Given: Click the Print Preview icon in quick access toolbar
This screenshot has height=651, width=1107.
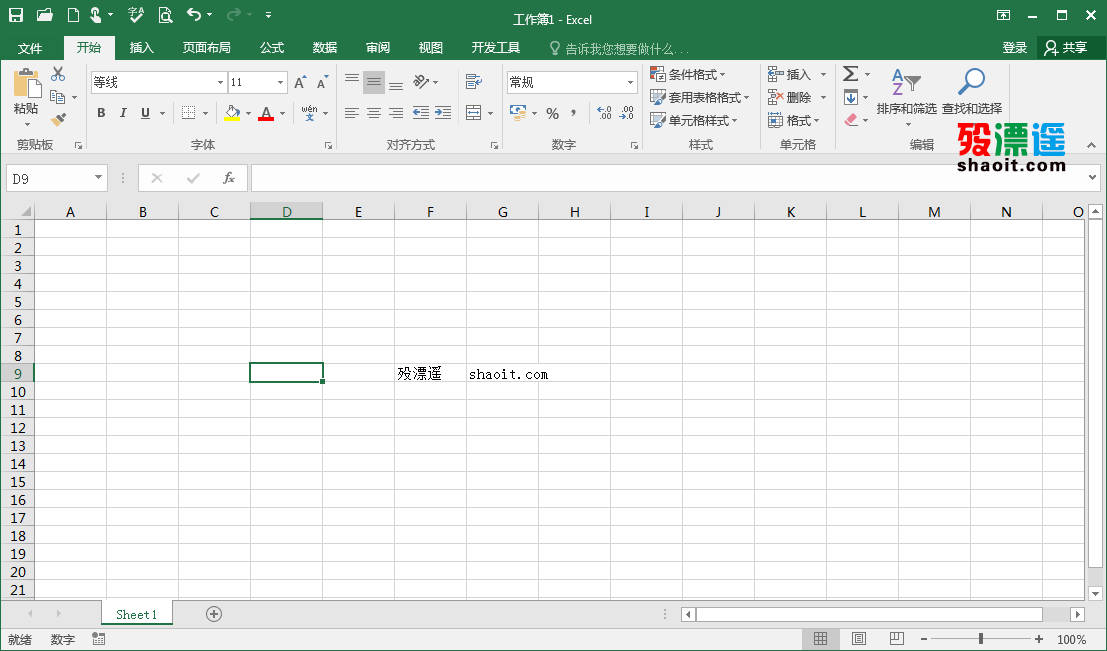Looking at the screenshot, I should click(165, 15).
